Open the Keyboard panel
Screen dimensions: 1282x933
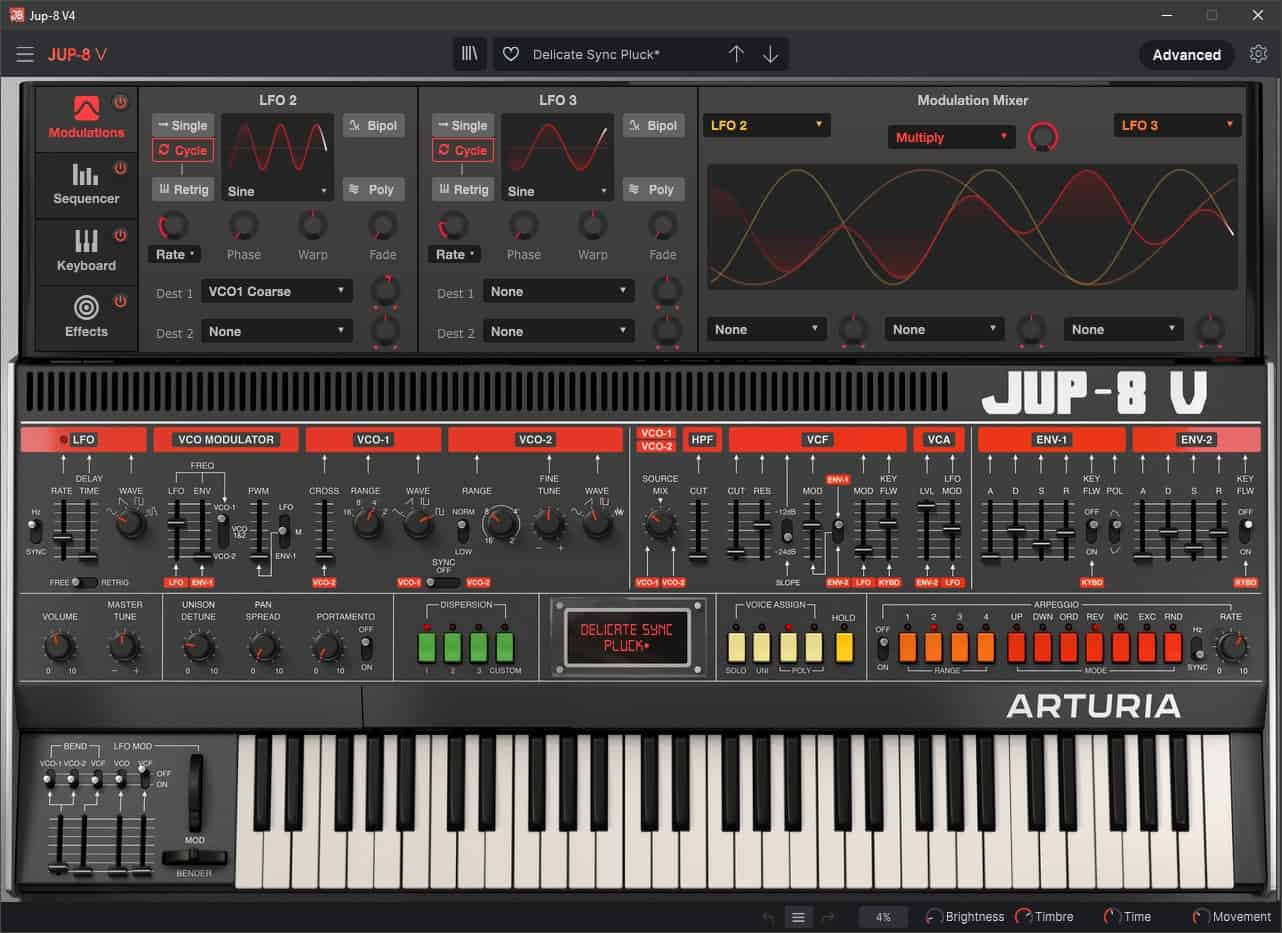[x=86, y=251]
